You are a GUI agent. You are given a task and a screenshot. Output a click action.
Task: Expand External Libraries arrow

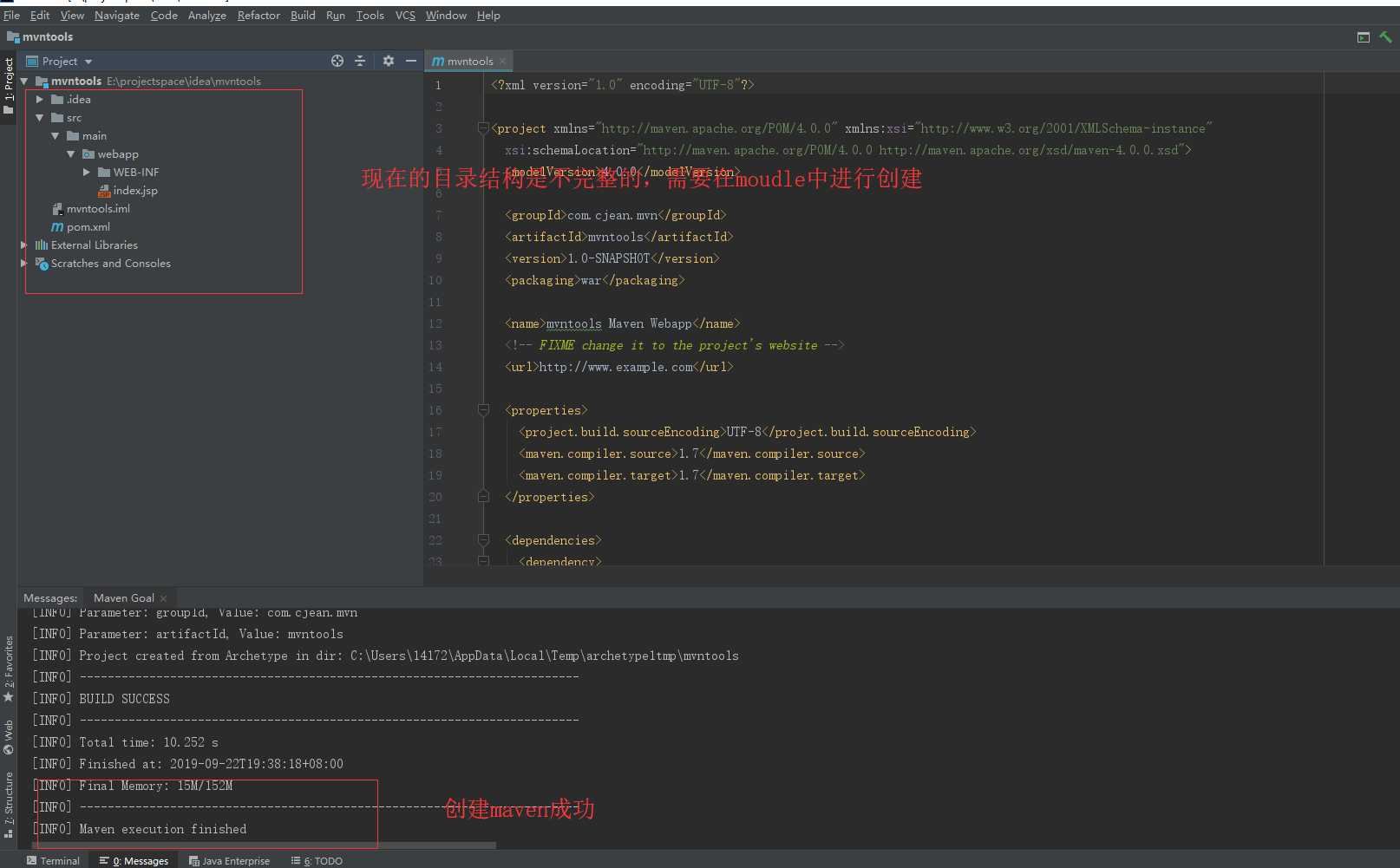coord(24,245)
